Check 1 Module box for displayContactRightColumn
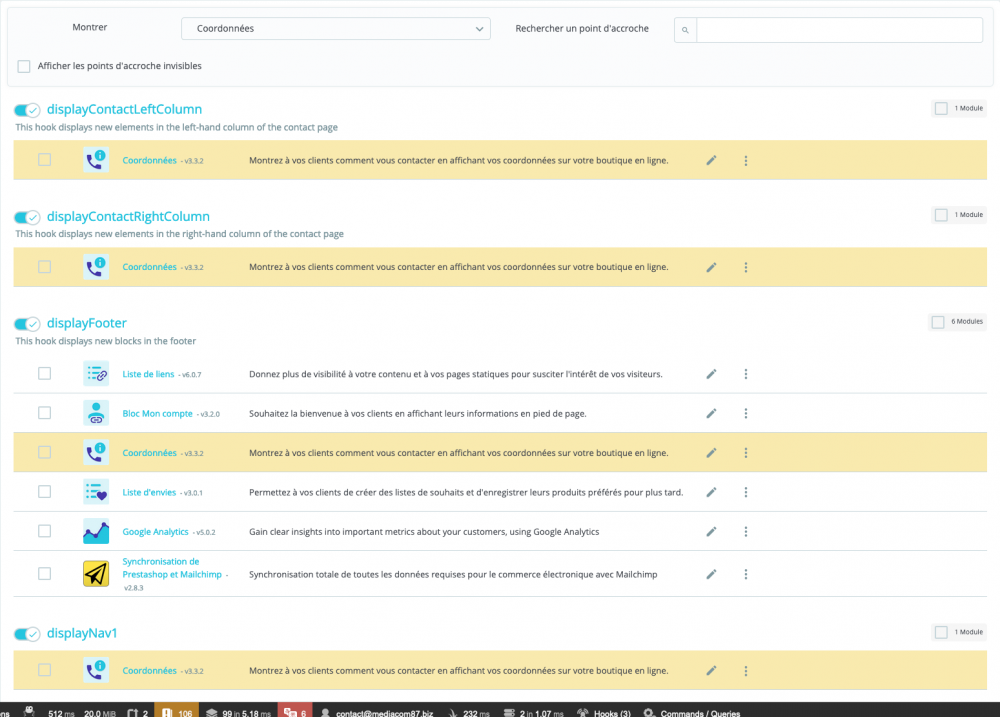This screenshot has height=717, width=1000. [941, 215]
